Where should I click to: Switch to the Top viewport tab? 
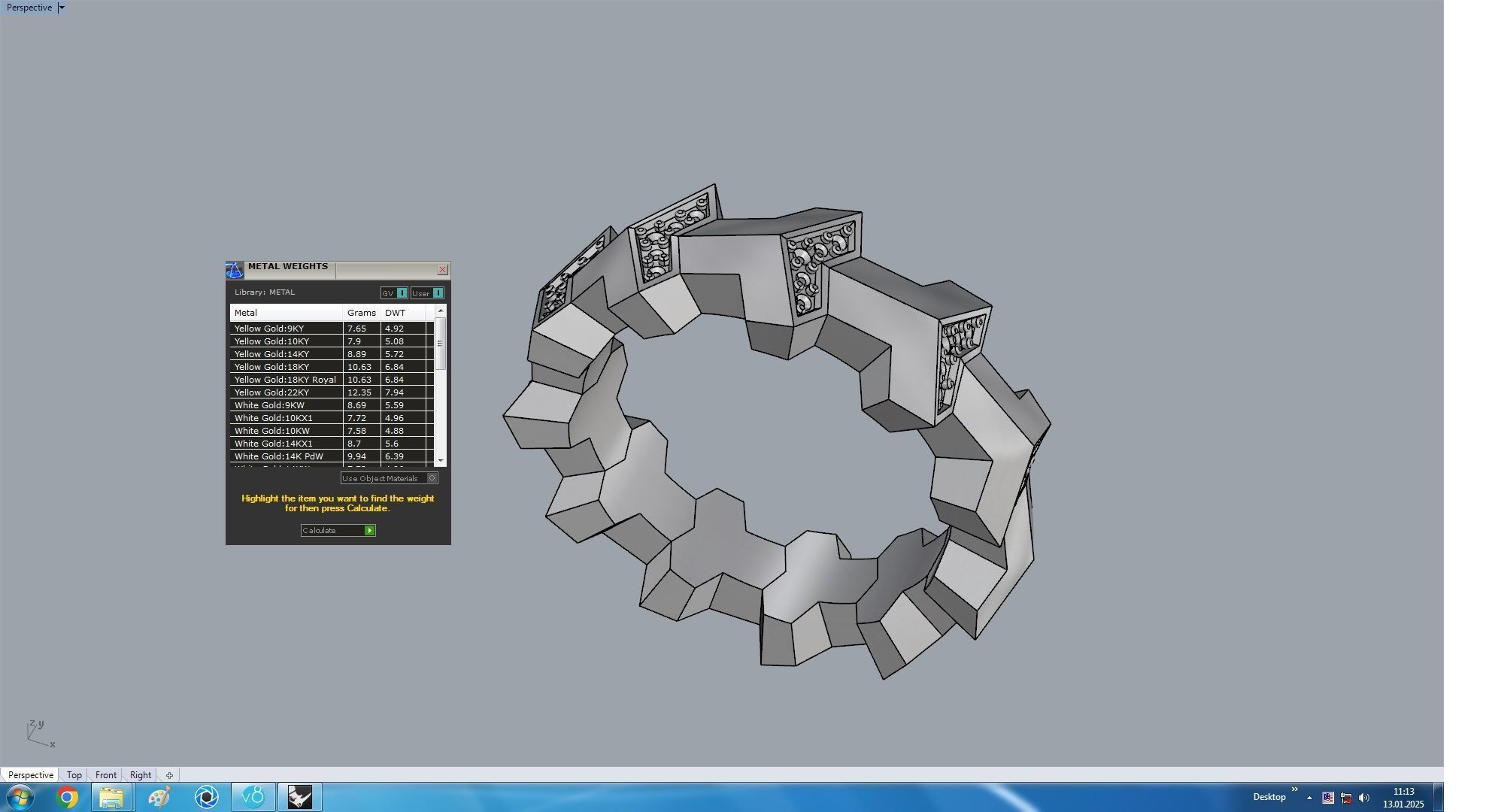pyautogui.click(x=74, y=774)
